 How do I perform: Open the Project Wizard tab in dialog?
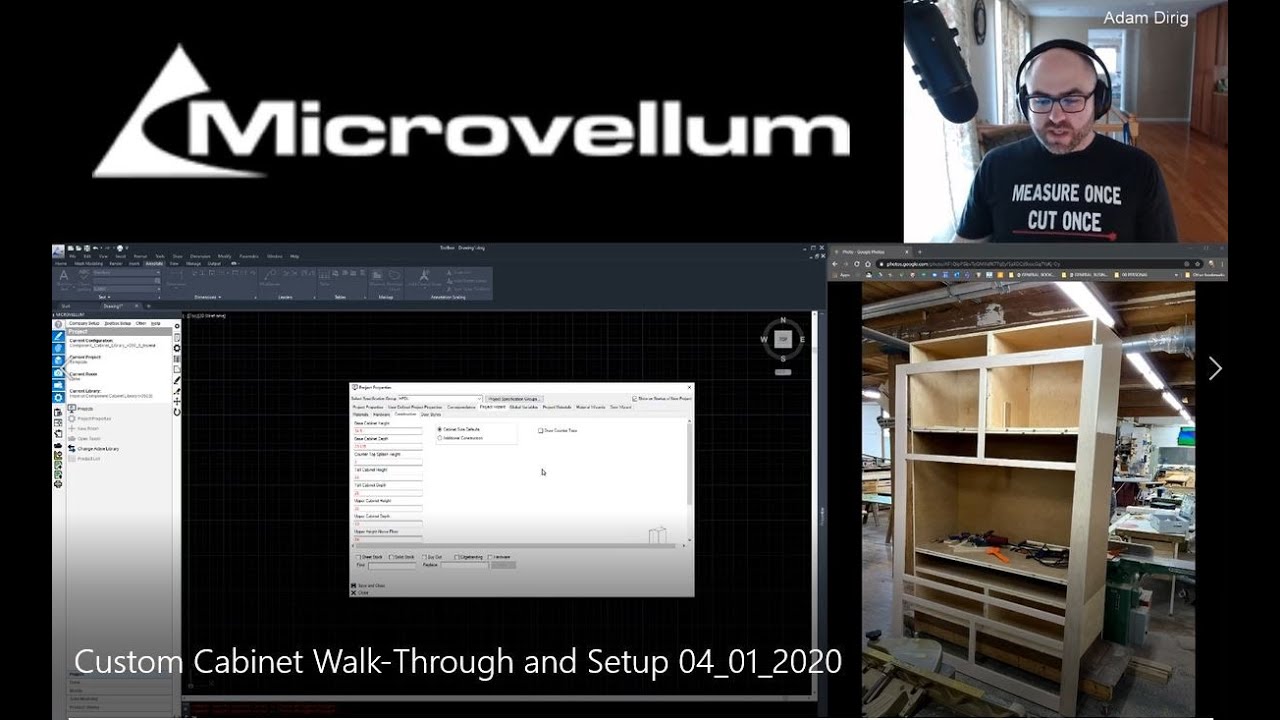[x=493, y=407]
